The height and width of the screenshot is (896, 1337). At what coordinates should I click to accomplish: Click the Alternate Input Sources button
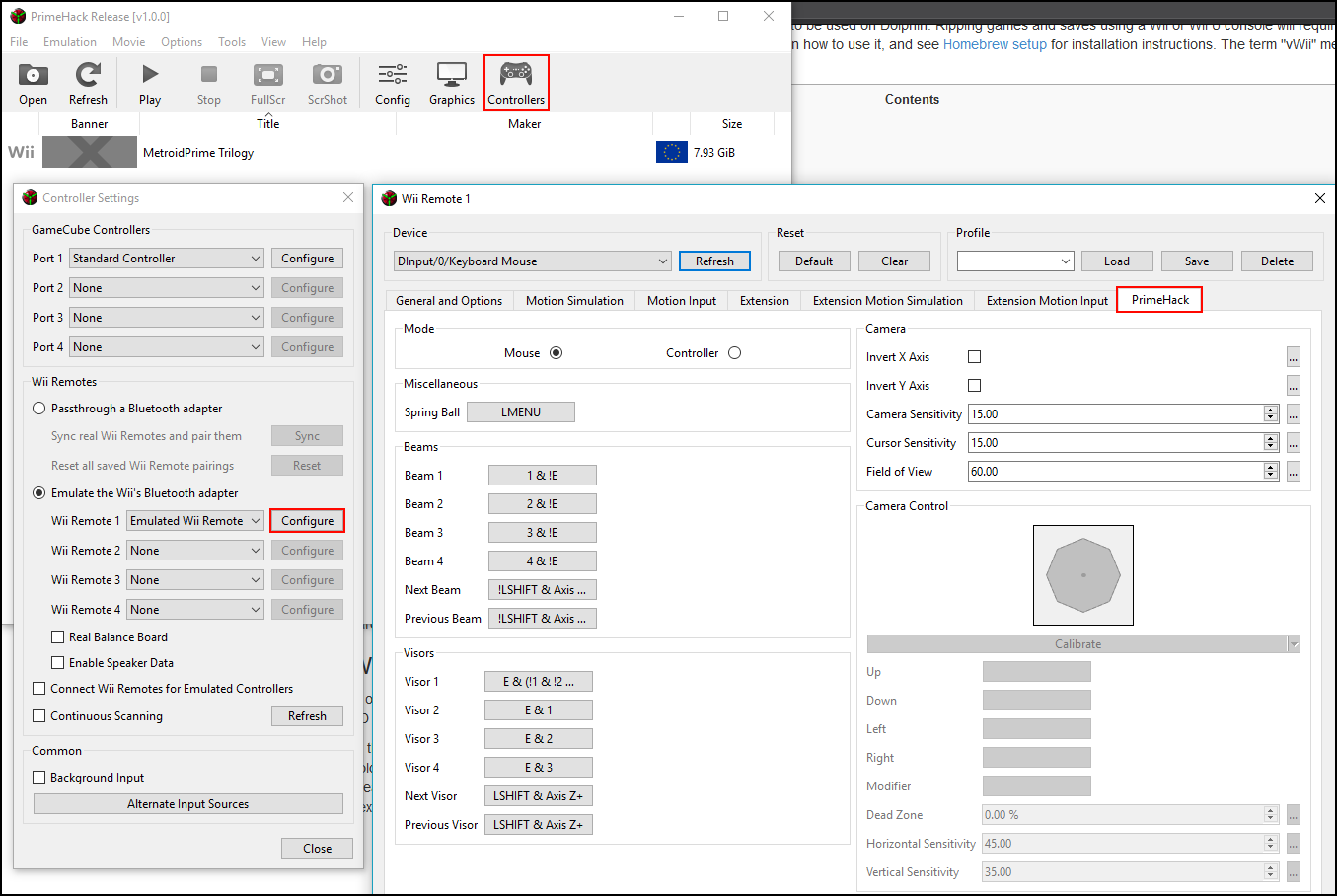tap(188, 804)
